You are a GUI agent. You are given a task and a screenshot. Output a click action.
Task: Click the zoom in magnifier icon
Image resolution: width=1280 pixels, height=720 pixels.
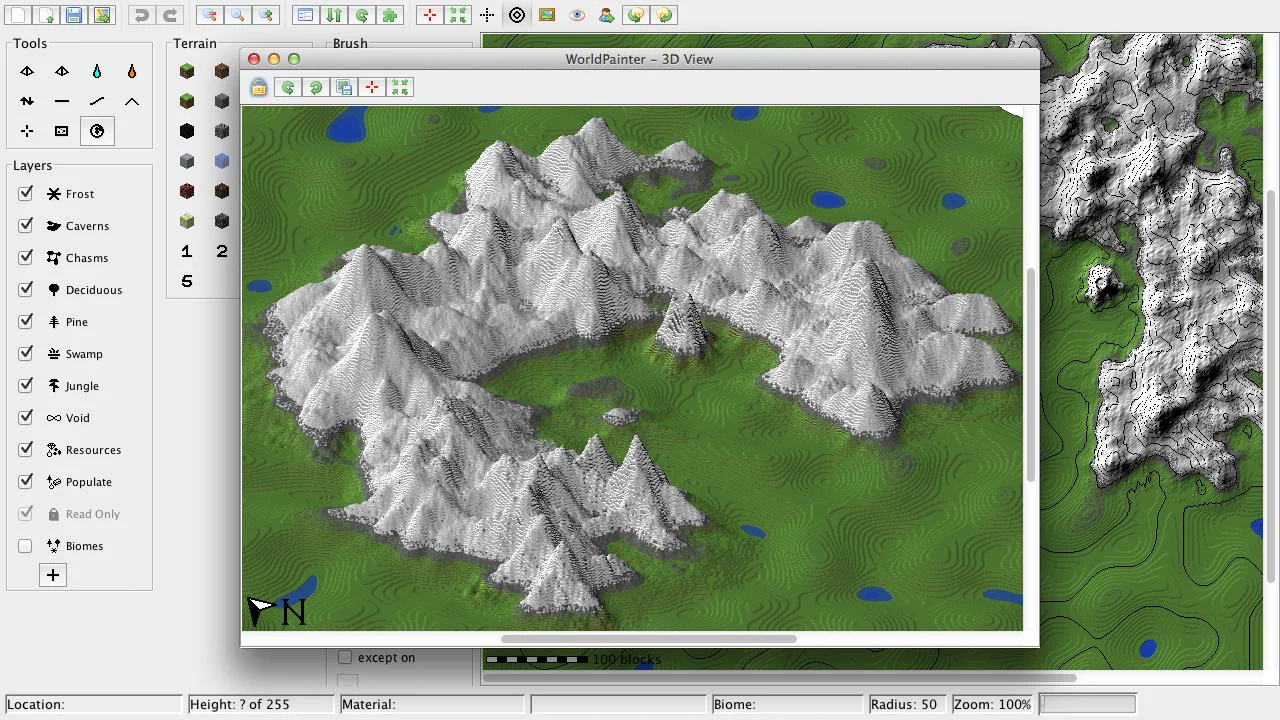[x=265, y=15]
